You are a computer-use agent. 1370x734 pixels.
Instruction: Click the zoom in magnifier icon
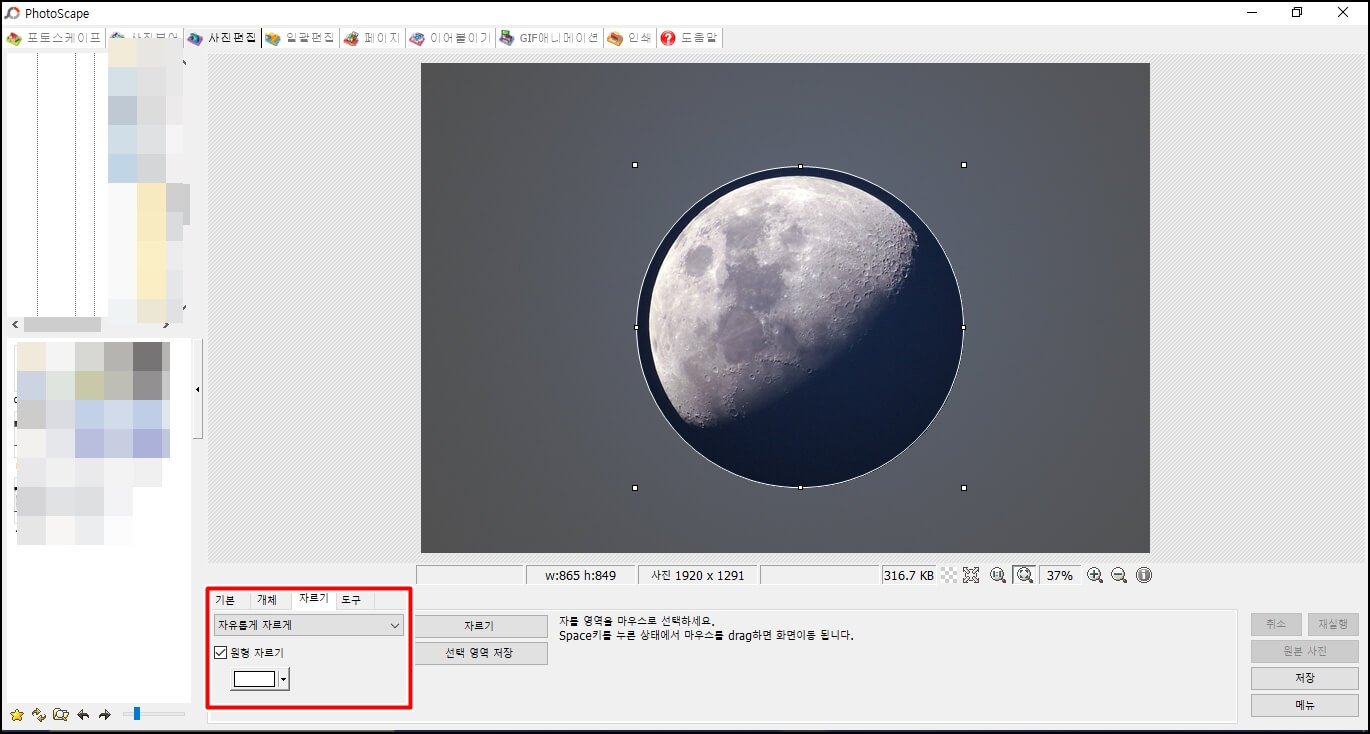1095,575
